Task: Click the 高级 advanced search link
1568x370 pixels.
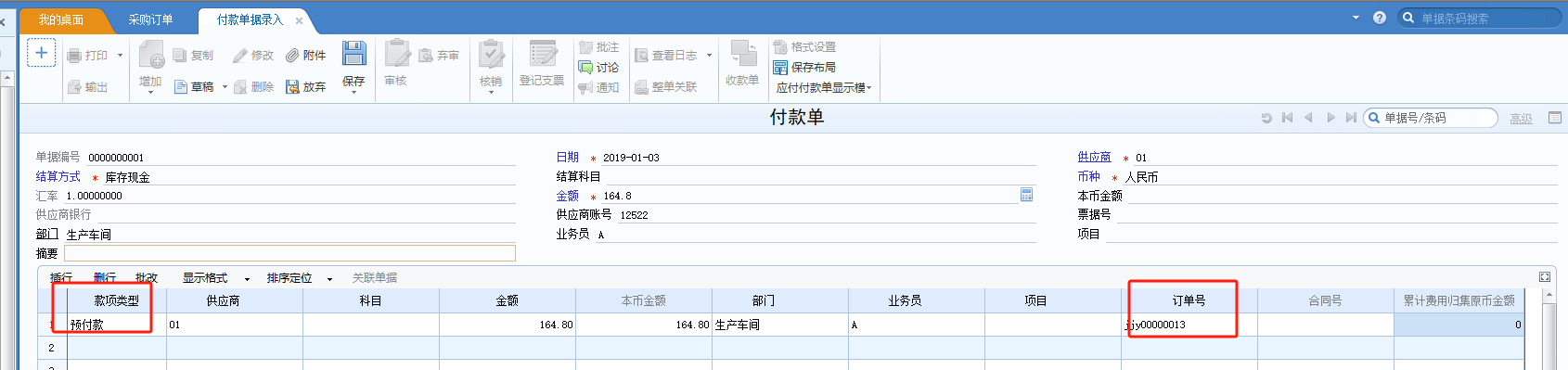Action: [1521, 119]
